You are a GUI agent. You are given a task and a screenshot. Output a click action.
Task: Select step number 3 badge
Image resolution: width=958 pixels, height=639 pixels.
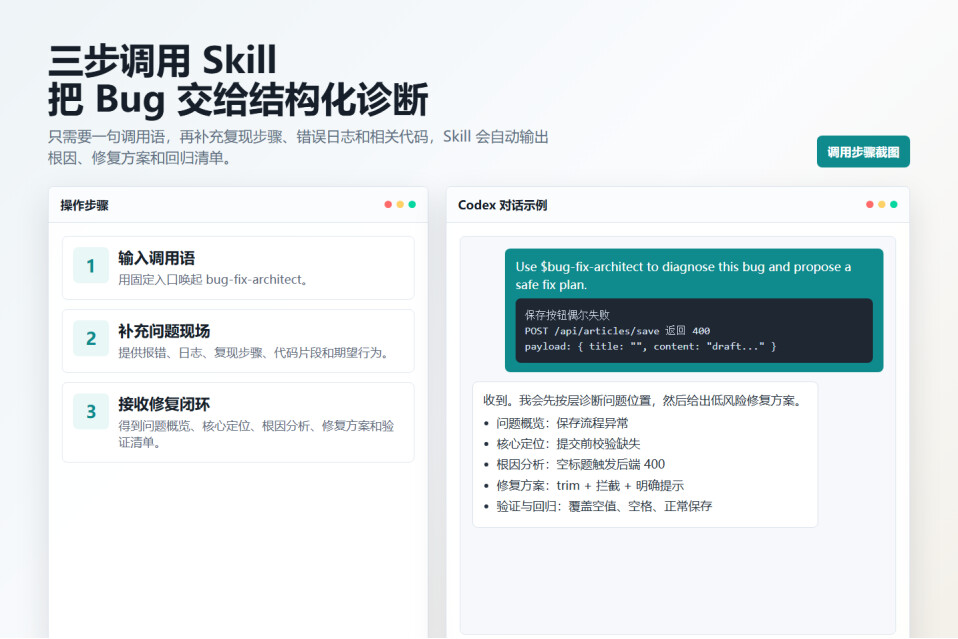(91, 411)
